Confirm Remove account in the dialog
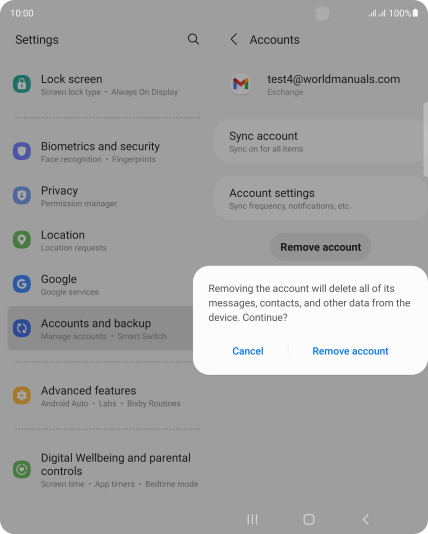Screen dimensions: 428x534 [x=350, y=351]
